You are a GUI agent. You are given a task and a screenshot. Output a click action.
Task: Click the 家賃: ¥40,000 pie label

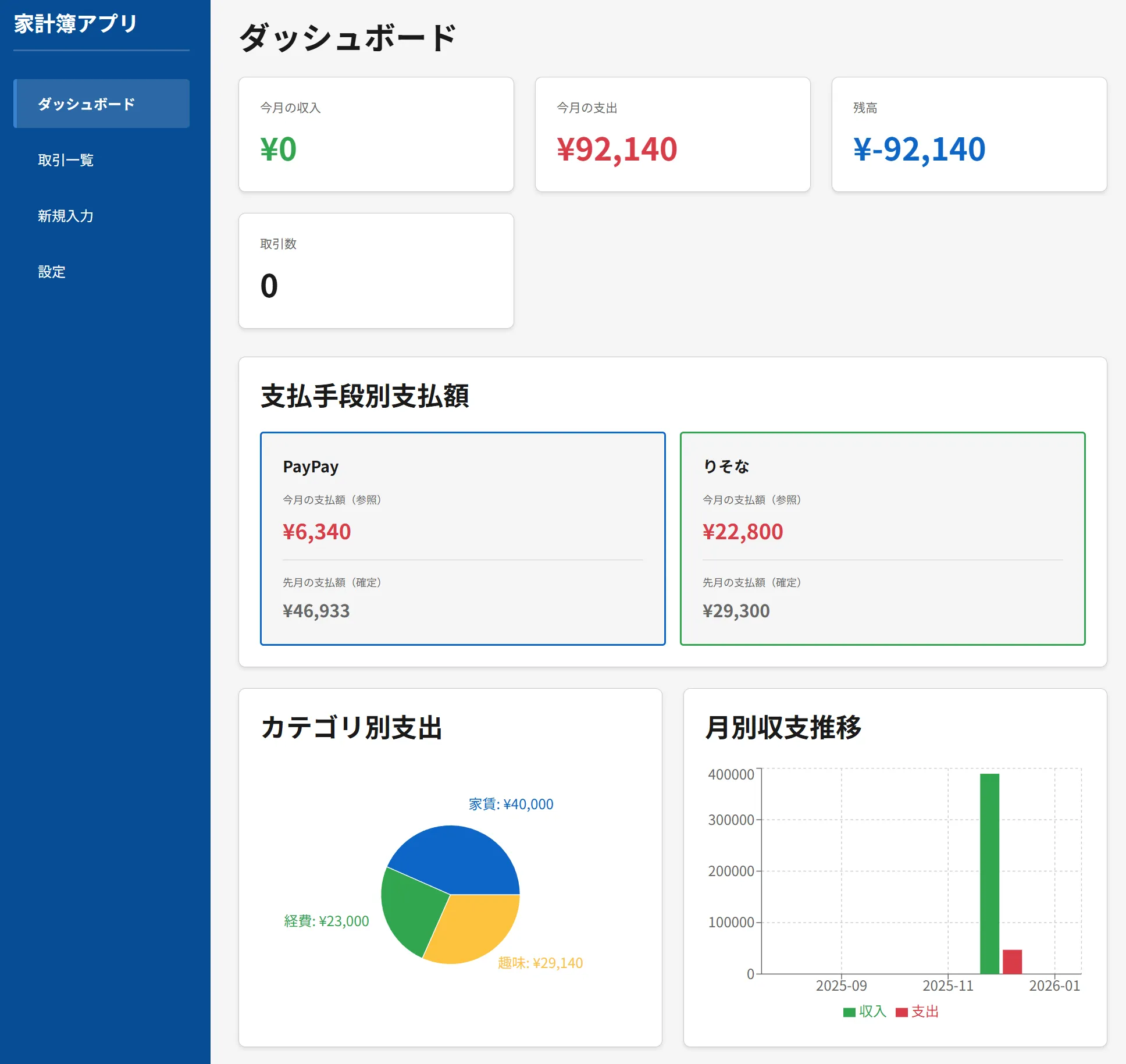[x=511, y=804]
